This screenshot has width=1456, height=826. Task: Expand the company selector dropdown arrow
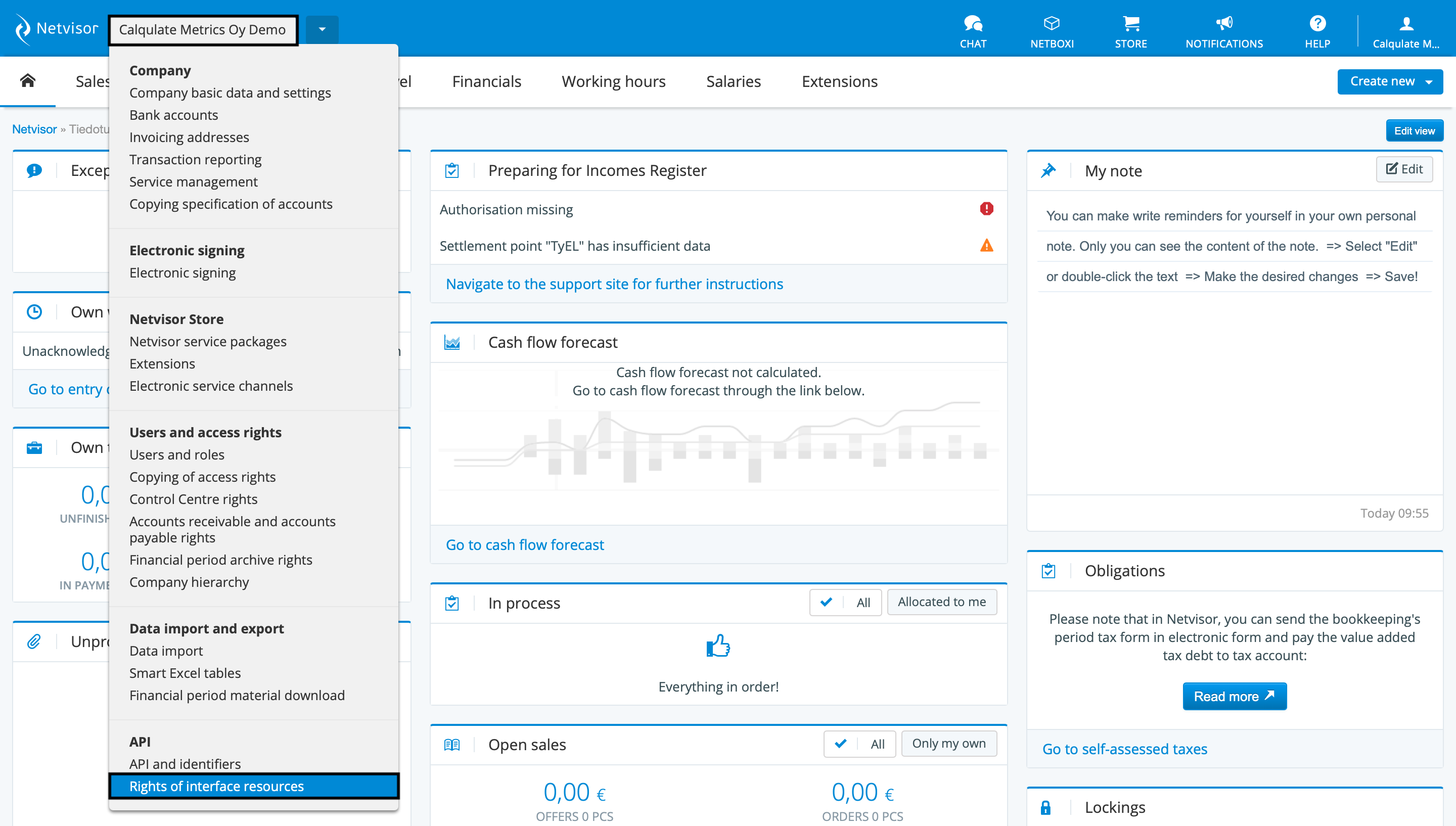pos(322,29)
